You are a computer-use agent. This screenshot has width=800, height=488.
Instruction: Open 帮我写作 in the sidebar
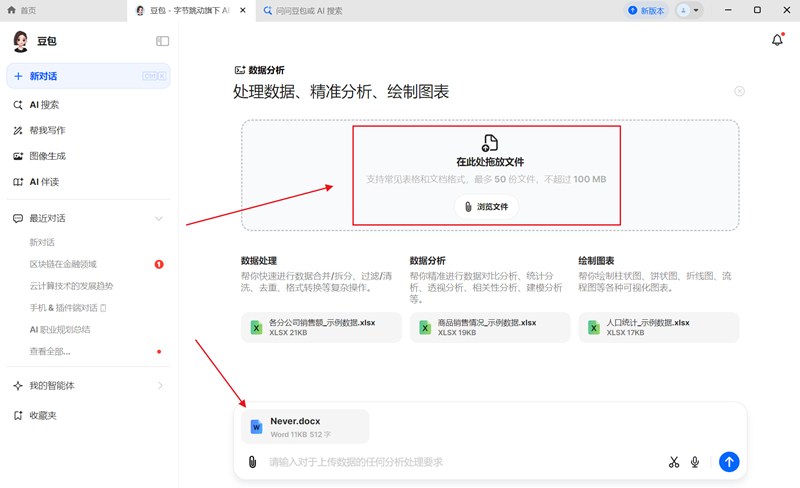click(88, 130)
